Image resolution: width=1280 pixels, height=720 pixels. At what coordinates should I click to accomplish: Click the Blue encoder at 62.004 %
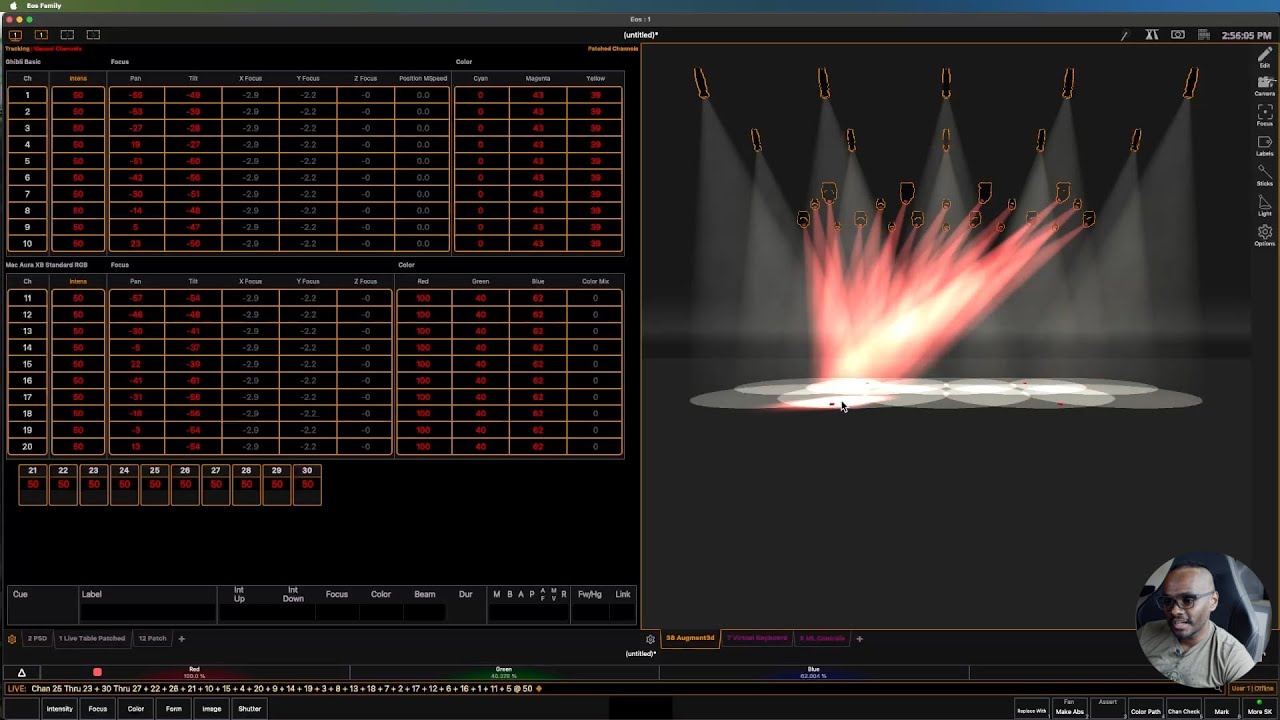tap(813, 673)
